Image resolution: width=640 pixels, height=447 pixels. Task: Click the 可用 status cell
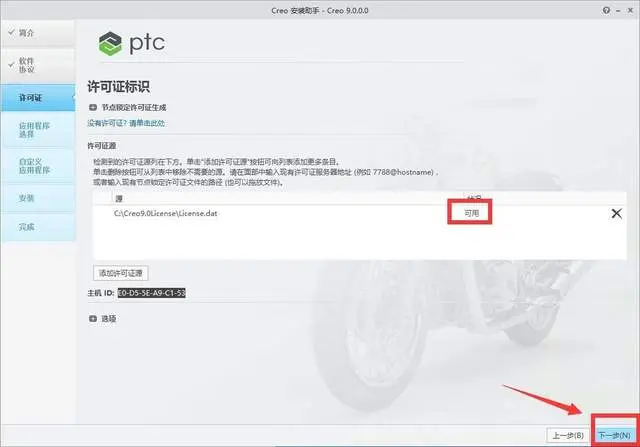pos(471,213)
